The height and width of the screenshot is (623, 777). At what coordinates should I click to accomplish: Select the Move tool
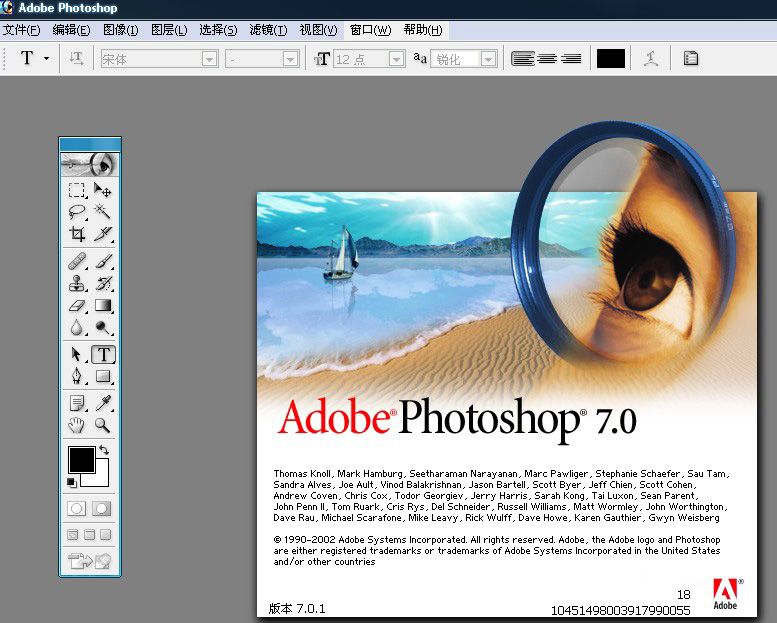pyautogui.click(x=103, y=190)
